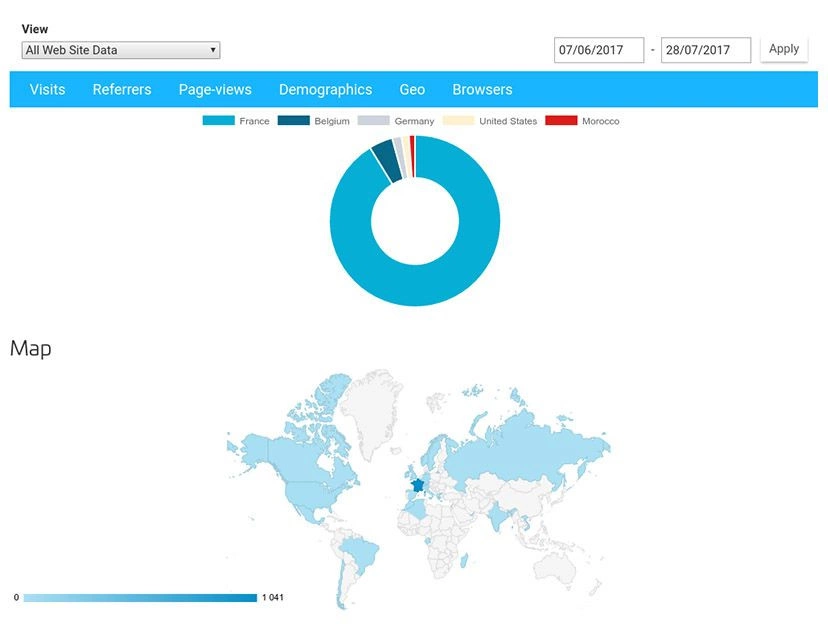Toggle the France legend color swatch
This screenshot has width=828, height=624.
pyautogui.click(x=218, y=121)
